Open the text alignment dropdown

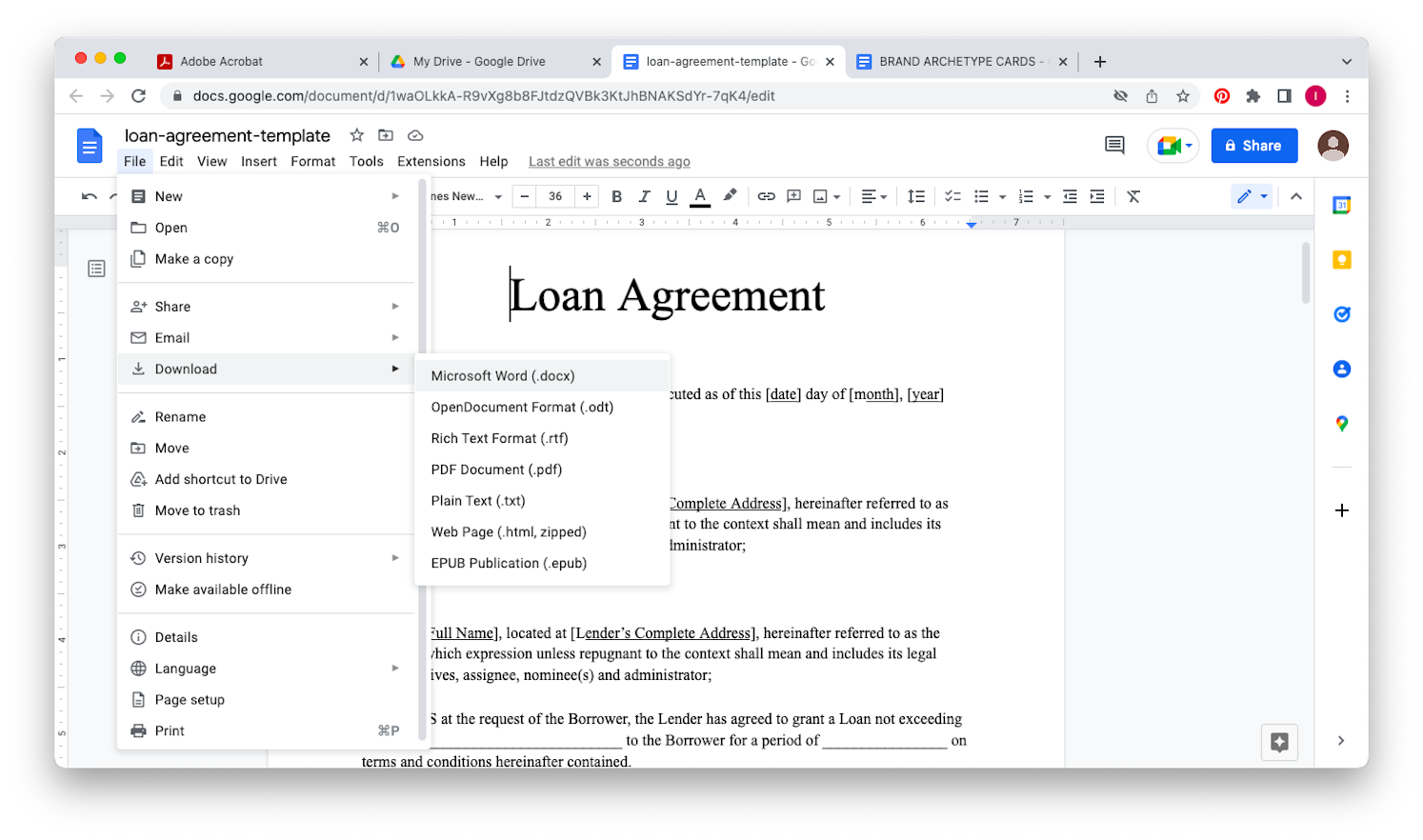pos(873,196)
